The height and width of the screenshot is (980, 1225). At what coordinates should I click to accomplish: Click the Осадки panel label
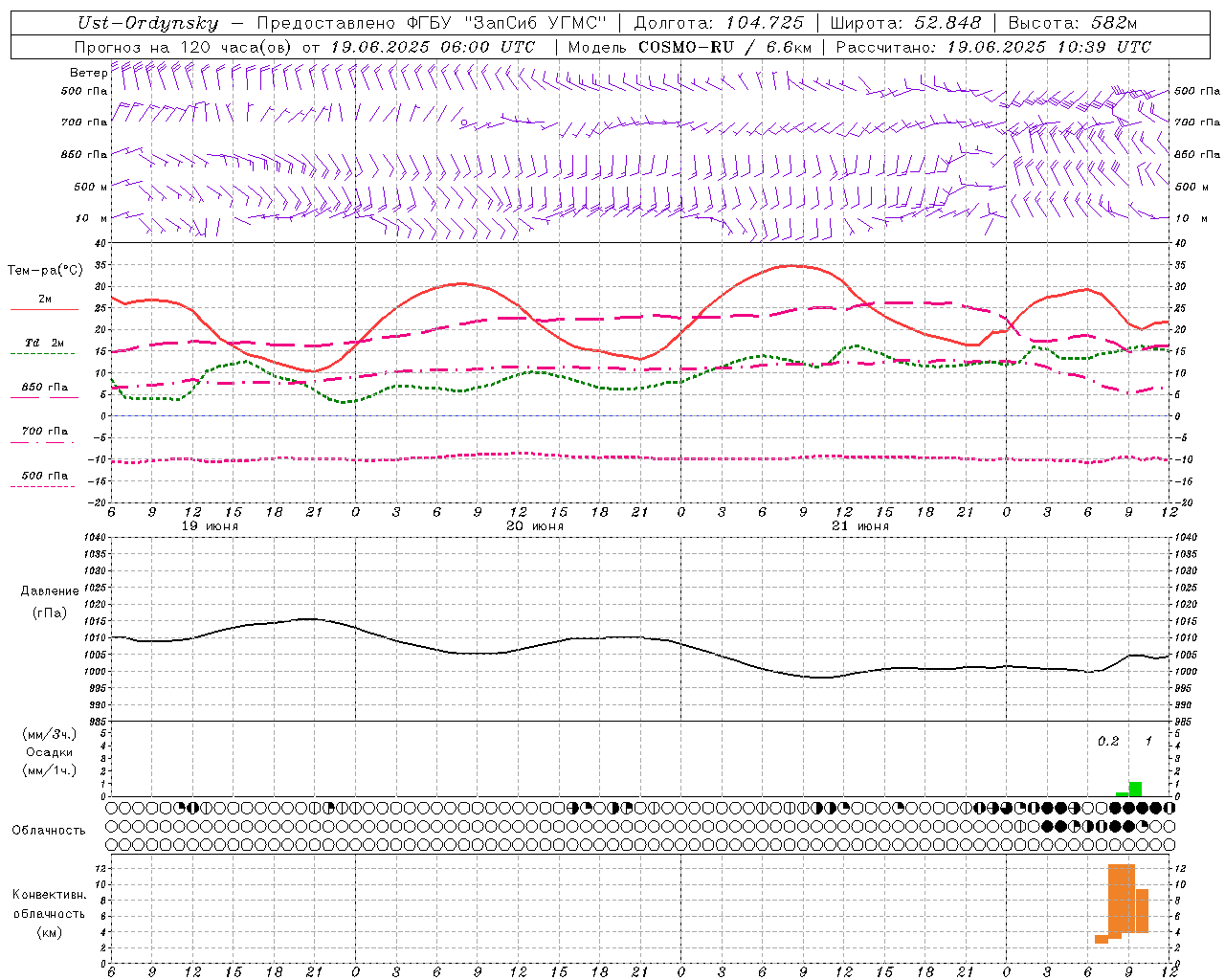point(50,752)
